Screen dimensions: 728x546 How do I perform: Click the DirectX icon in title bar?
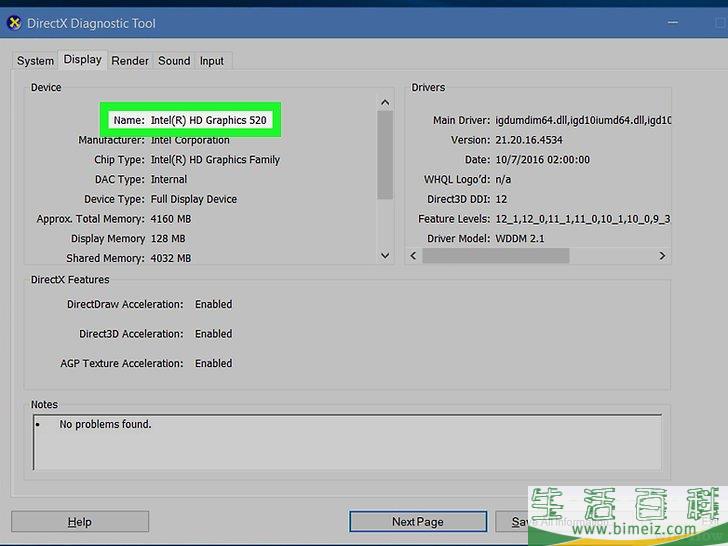[14, 23]
